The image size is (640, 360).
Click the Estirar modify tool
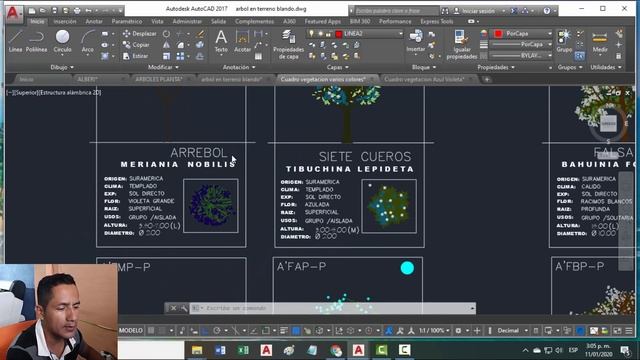tap(136, 56)
